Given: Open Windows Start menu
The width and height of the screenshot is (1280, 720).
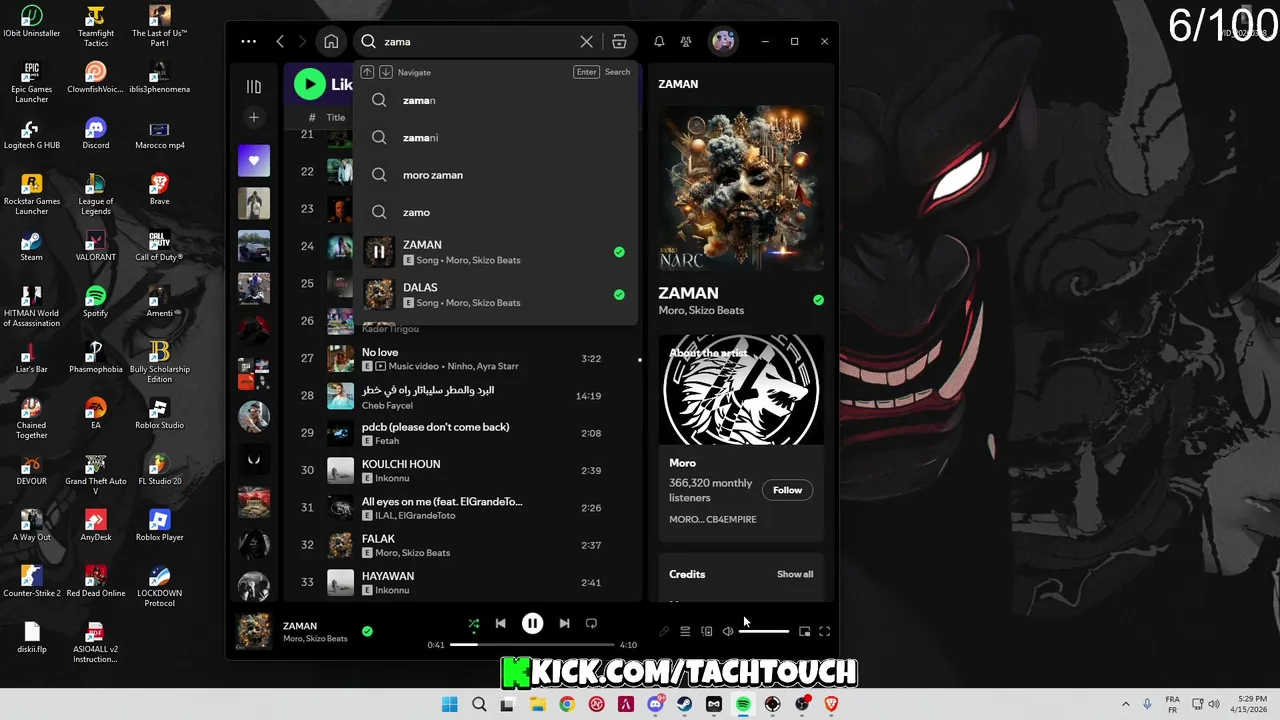Looking at the screenshot, I should click(x=450, y=704).
